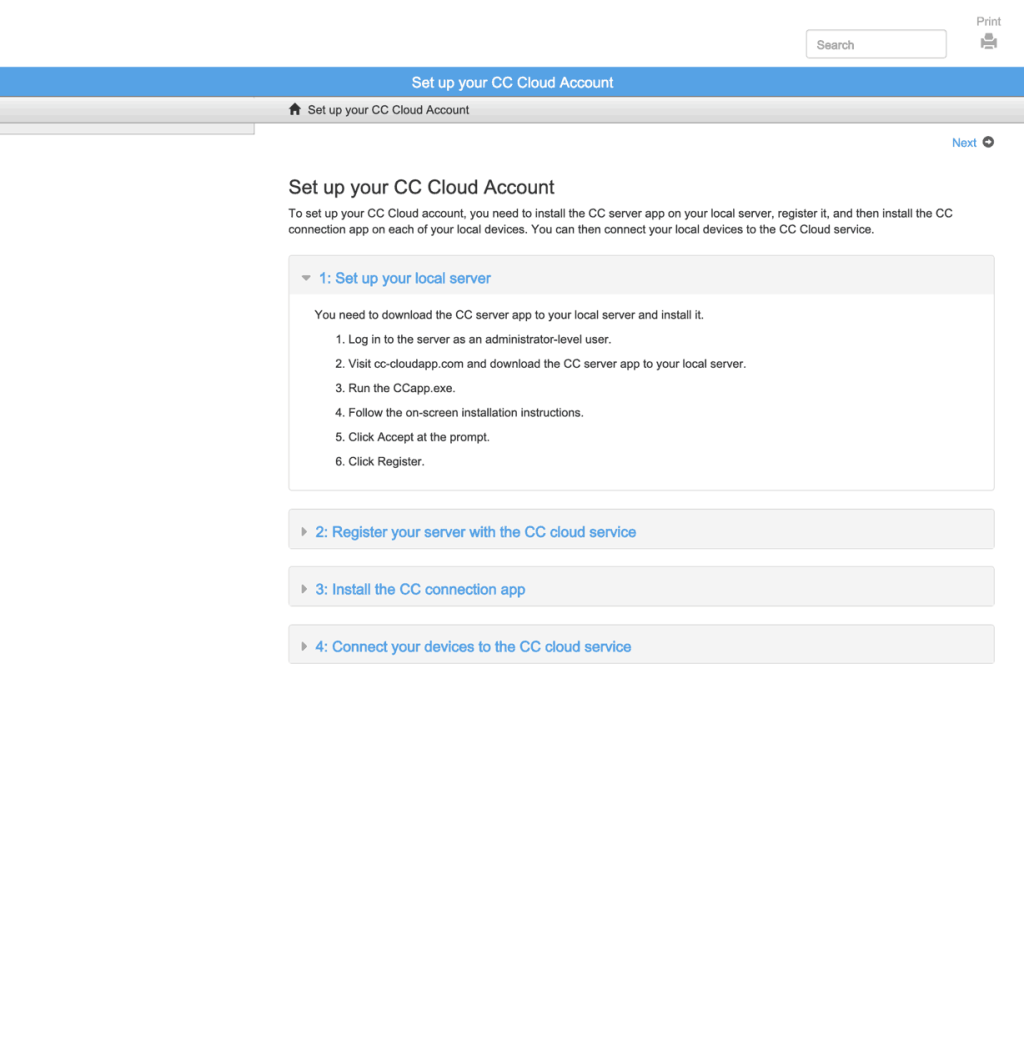Collapse section 1 using its disclosure triangle
The width and height of the screenshot is (1024, 1040).
coord(305,278)
